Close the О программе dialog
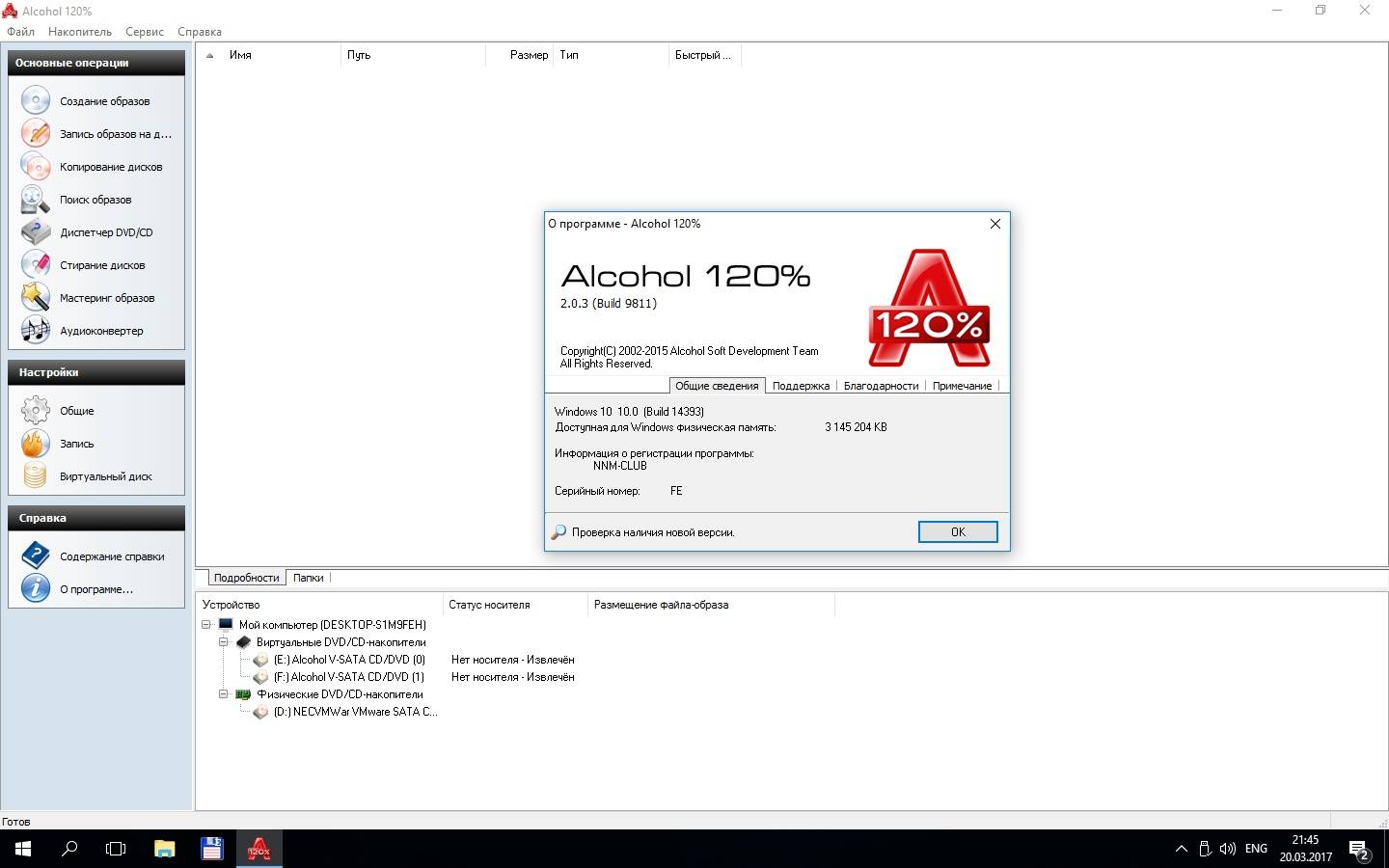Screen dimensions: 1389x868 pos(995,224)
